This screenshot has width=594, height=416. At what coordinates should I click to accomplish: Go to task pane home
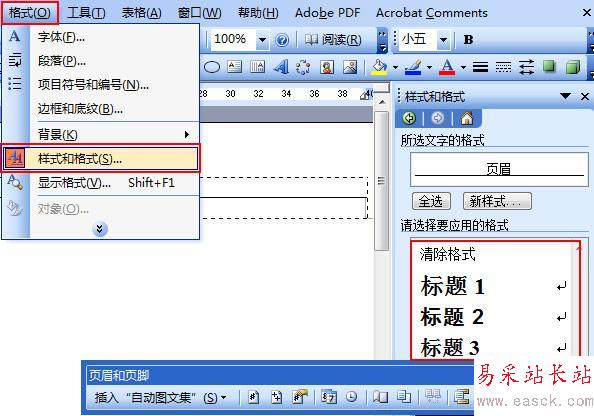pyautogui.click(x=467, y=118)
